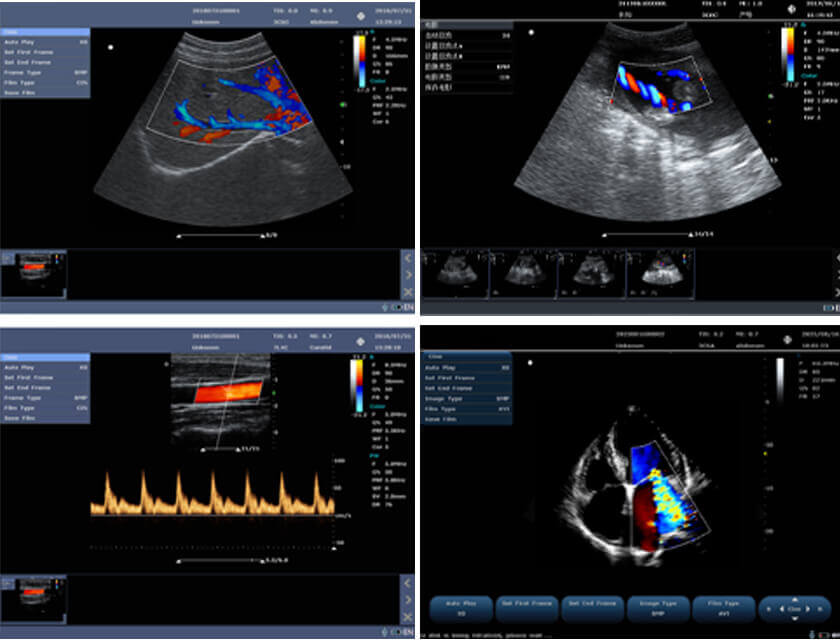Change Frame Type BMP in carotid Doppler menu

45,398
